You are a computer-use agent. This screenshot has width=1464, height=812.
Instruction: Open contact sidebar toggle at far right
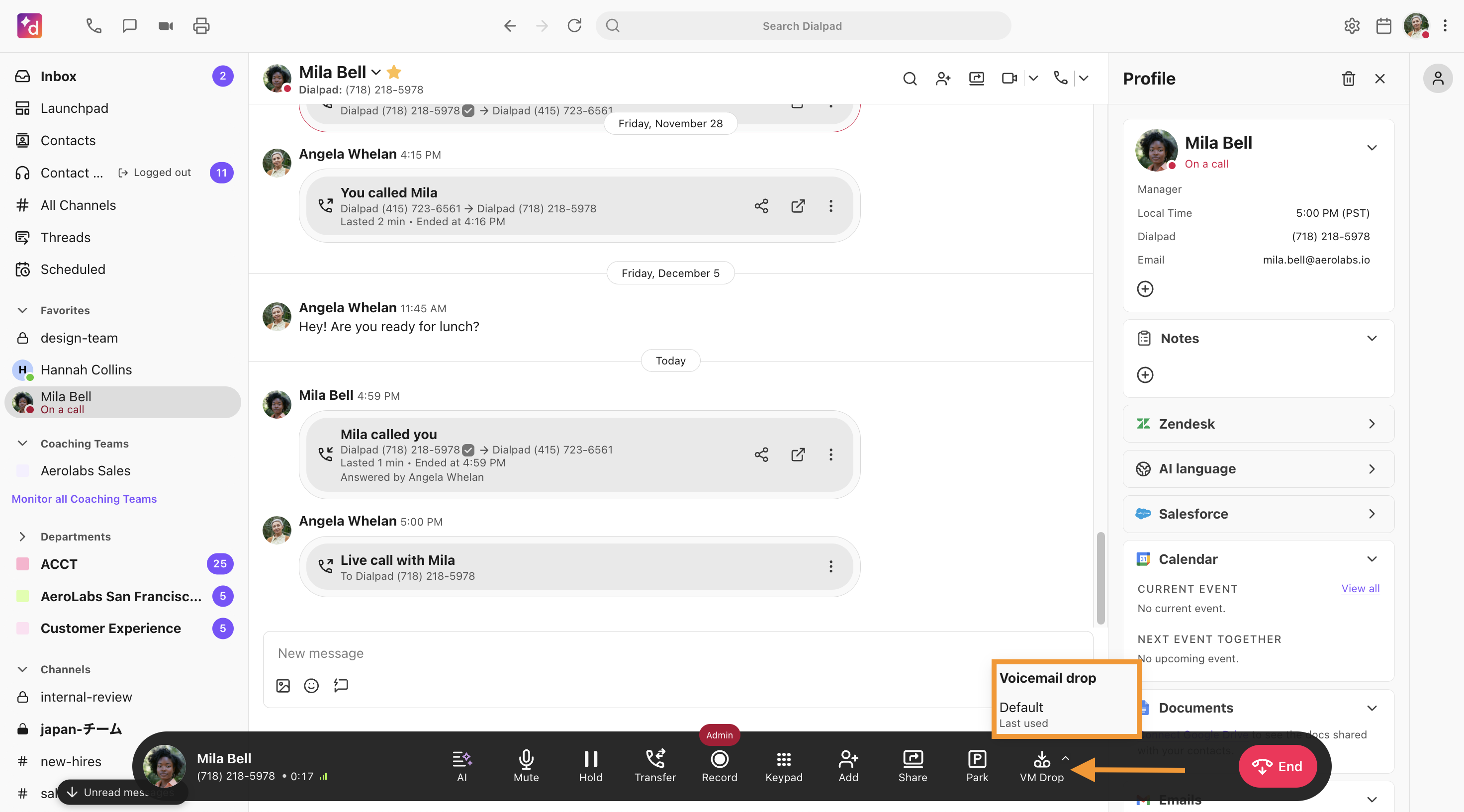1437,79
